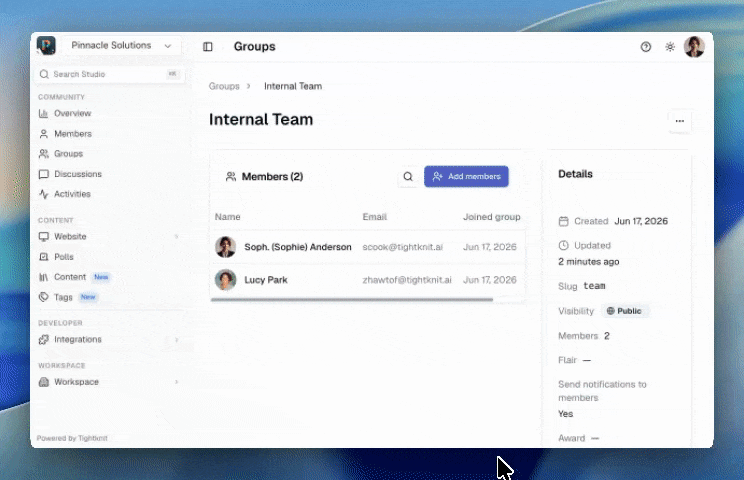Click the Email column header
Image resolution: width=744 pixels, height=480 pixels.
375,217
